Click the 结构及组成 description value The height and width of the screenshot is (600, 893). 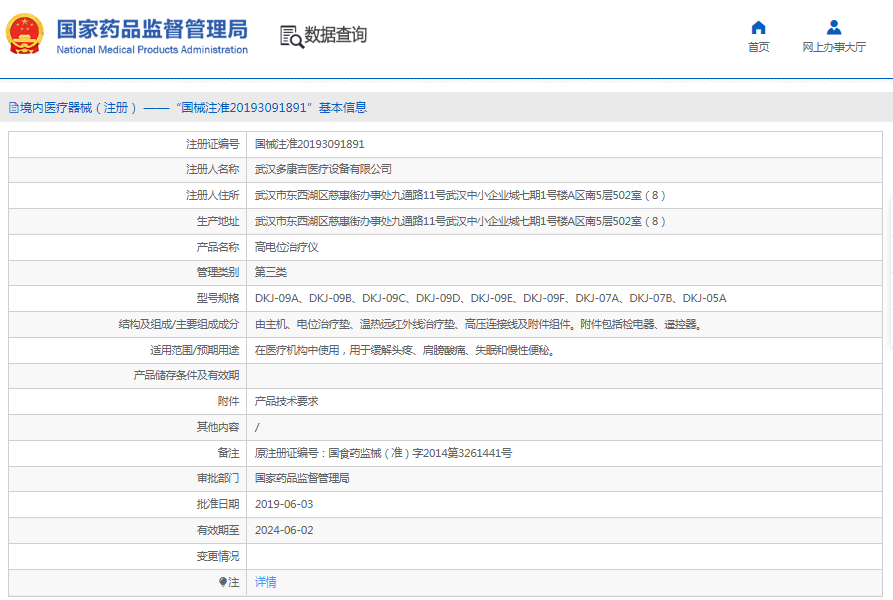coord(478,324)
